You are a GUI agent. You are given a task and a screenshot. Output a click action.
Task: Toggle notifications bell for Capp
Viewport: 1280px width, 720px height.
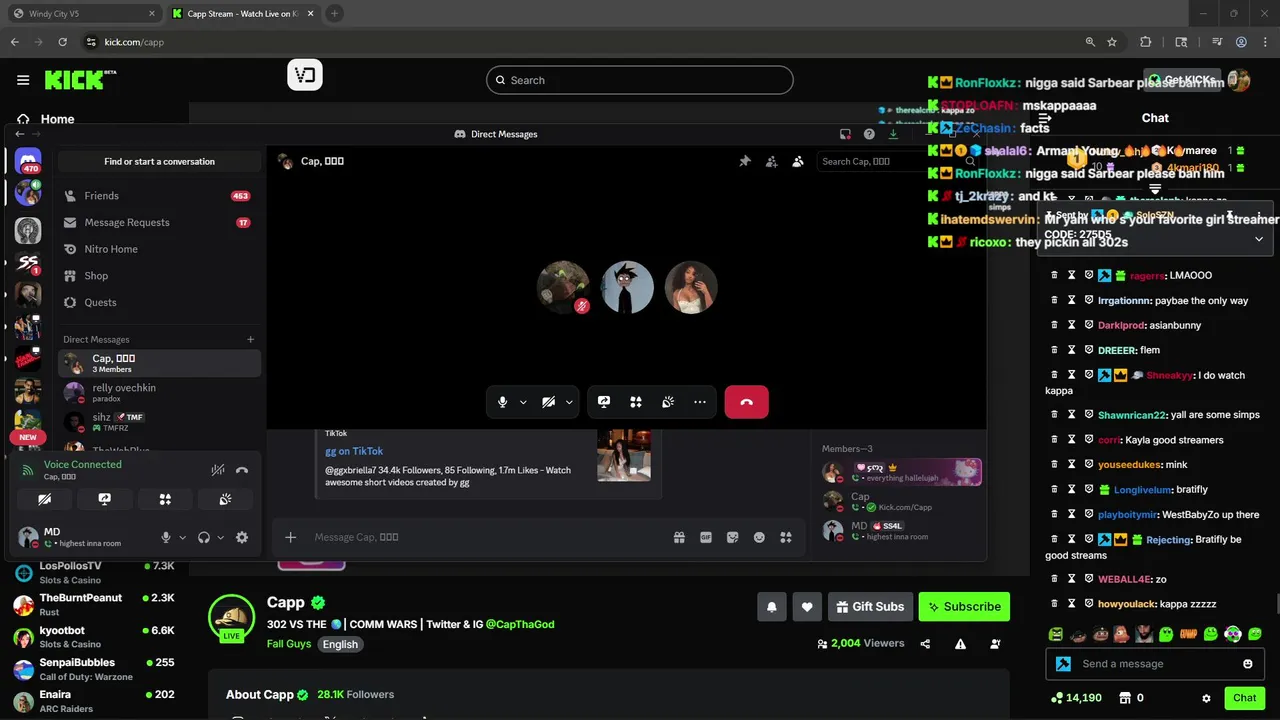pyautogui.click(x=772, y=607)
